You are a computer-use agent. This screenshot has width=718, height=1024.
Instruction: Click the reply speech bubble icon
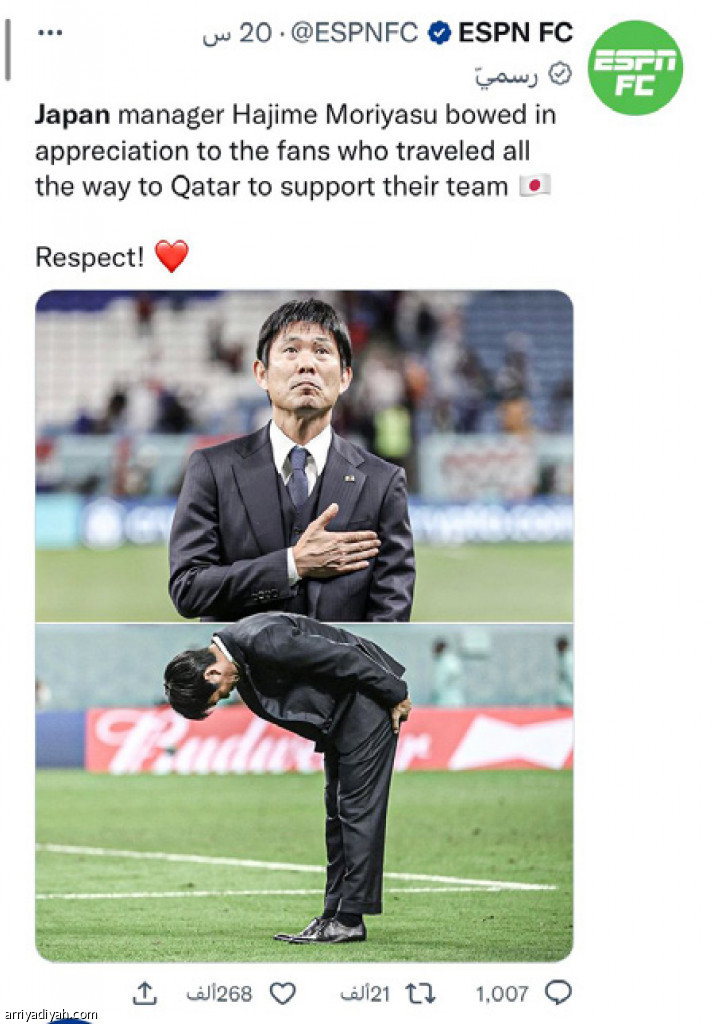click(558, 992)
